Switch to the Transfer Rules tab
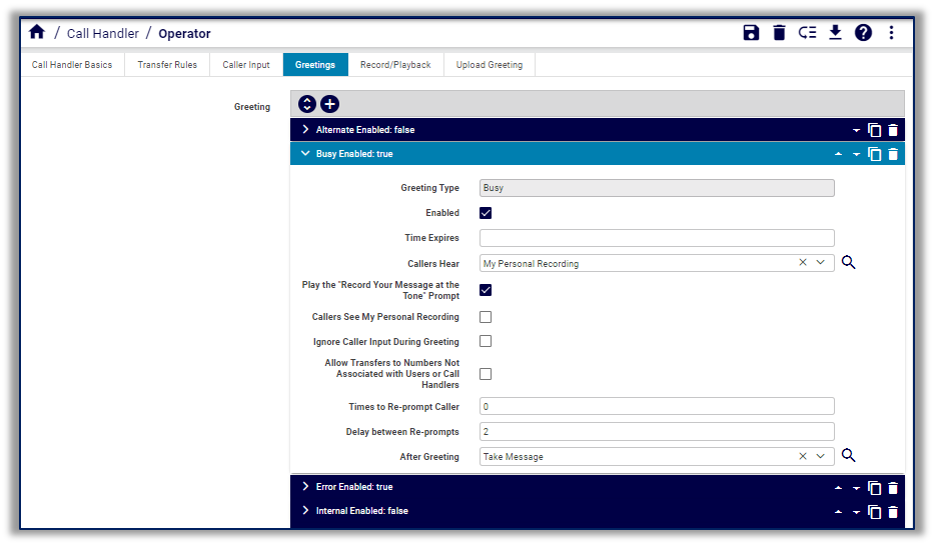The width and height of the screenshot is (934, 546). [167, 65]
